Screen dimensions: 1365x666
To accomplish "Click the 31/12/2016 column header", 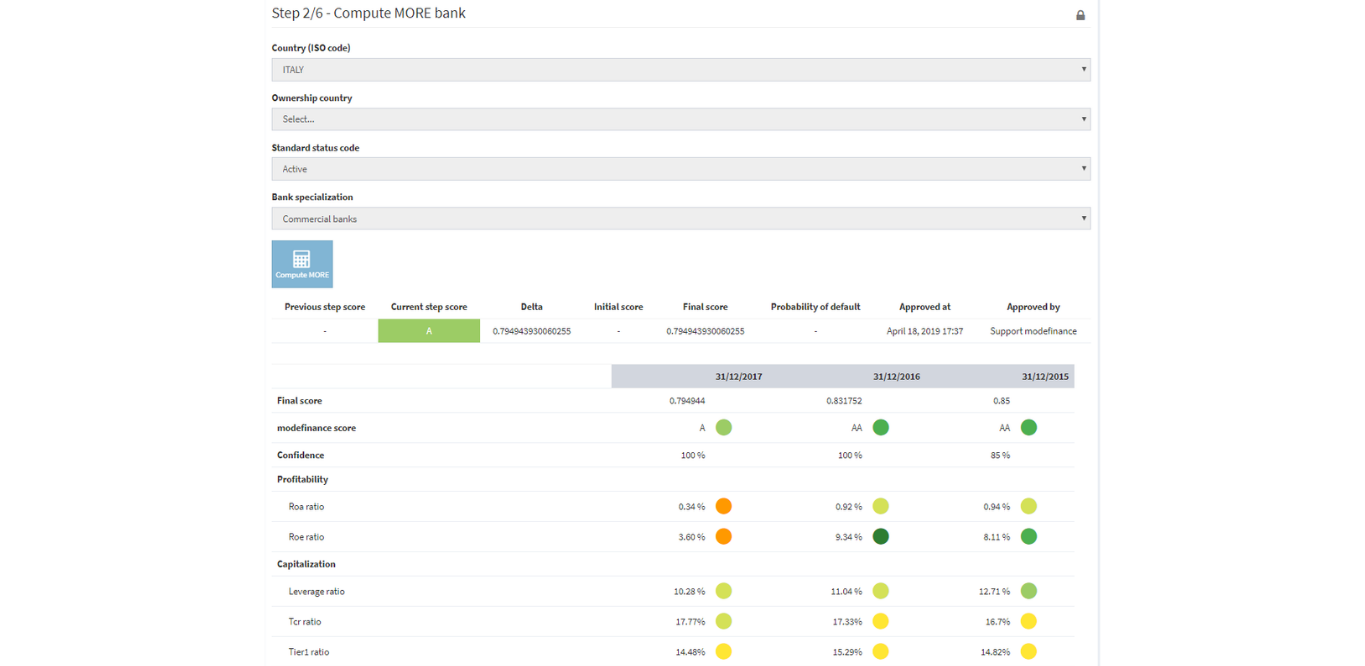I will 896,377.
